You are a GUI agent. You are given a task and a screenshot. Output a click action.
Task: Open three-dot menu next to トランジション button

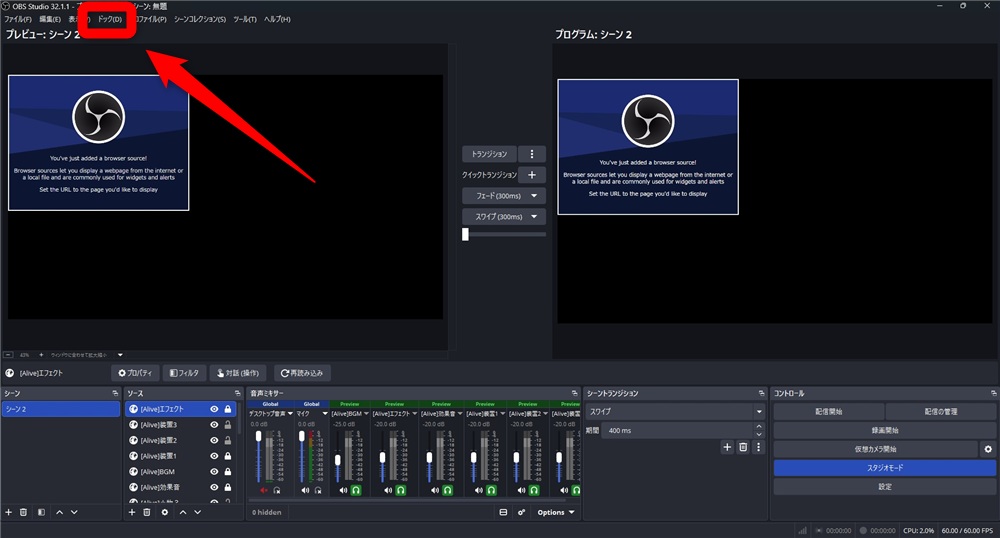532,154
